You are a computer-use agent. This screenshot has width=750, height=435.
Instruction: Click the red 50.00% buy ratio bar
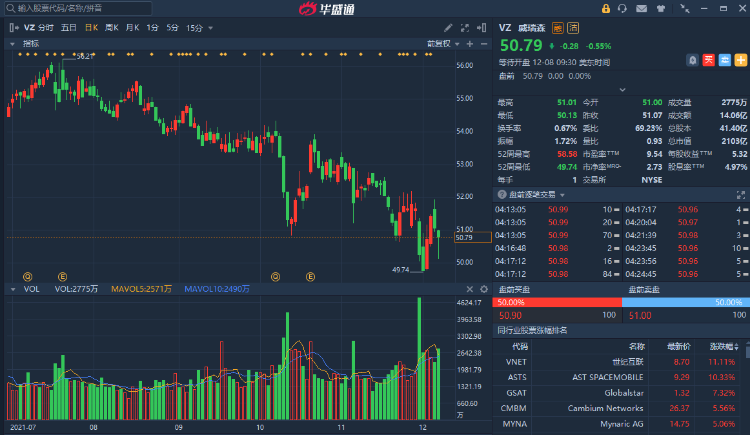557,302
